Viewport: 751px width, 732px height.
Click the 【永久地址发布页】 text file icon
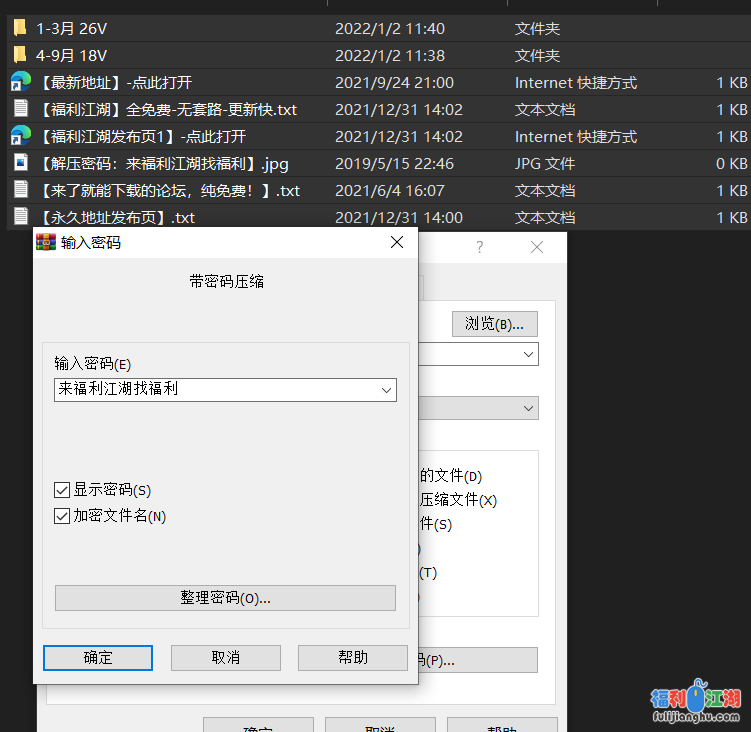click(x=20, y=217)
